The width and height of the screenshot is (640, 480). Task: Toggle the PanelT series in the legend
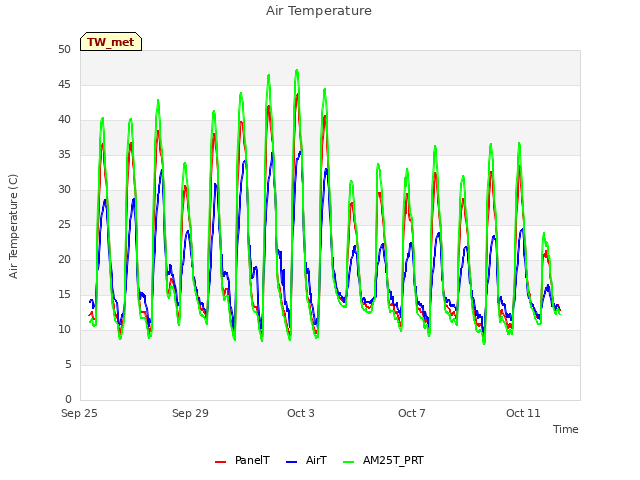(242, 460)
